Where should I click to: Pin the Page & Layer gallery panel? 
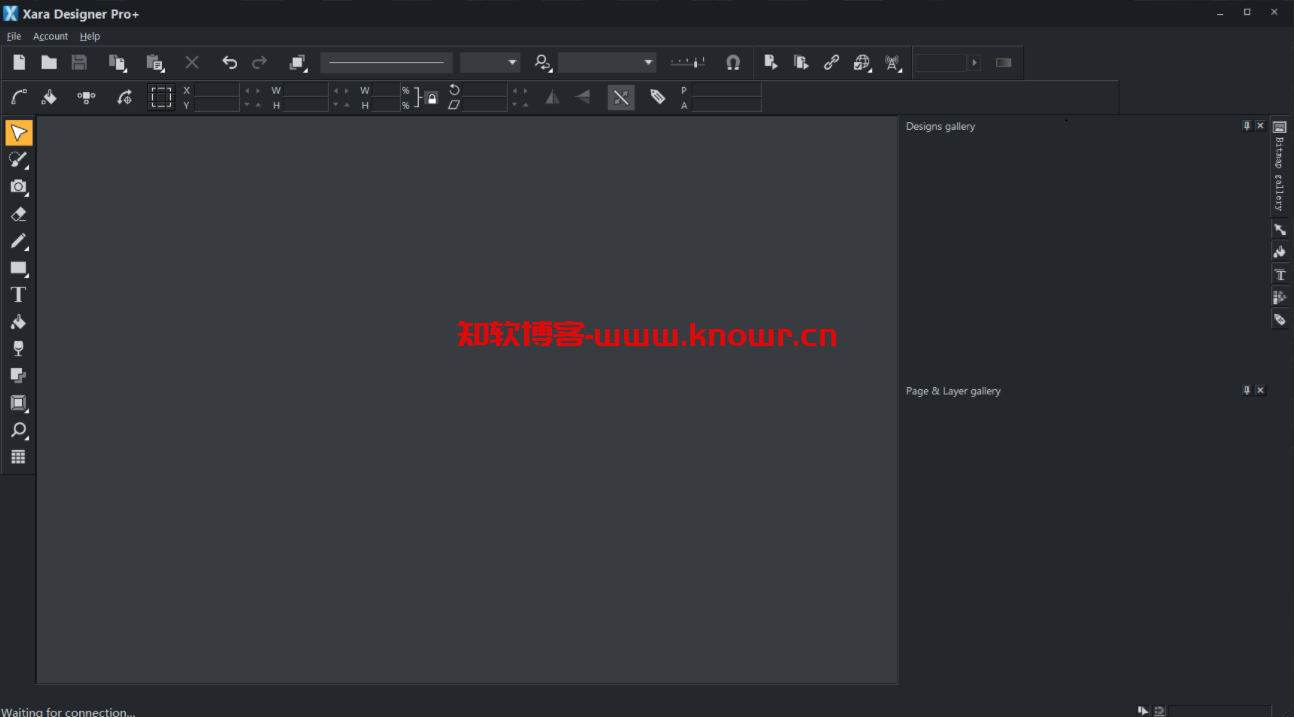point(1246,390)
